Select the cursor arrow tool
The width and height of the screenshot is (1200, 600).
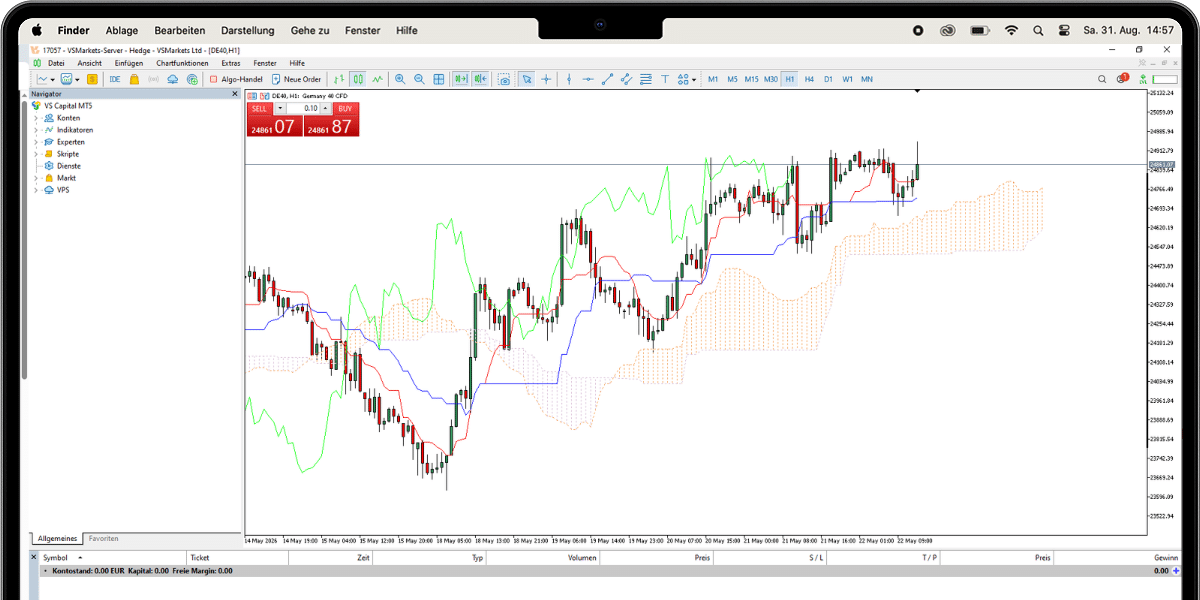coord(527,79)
